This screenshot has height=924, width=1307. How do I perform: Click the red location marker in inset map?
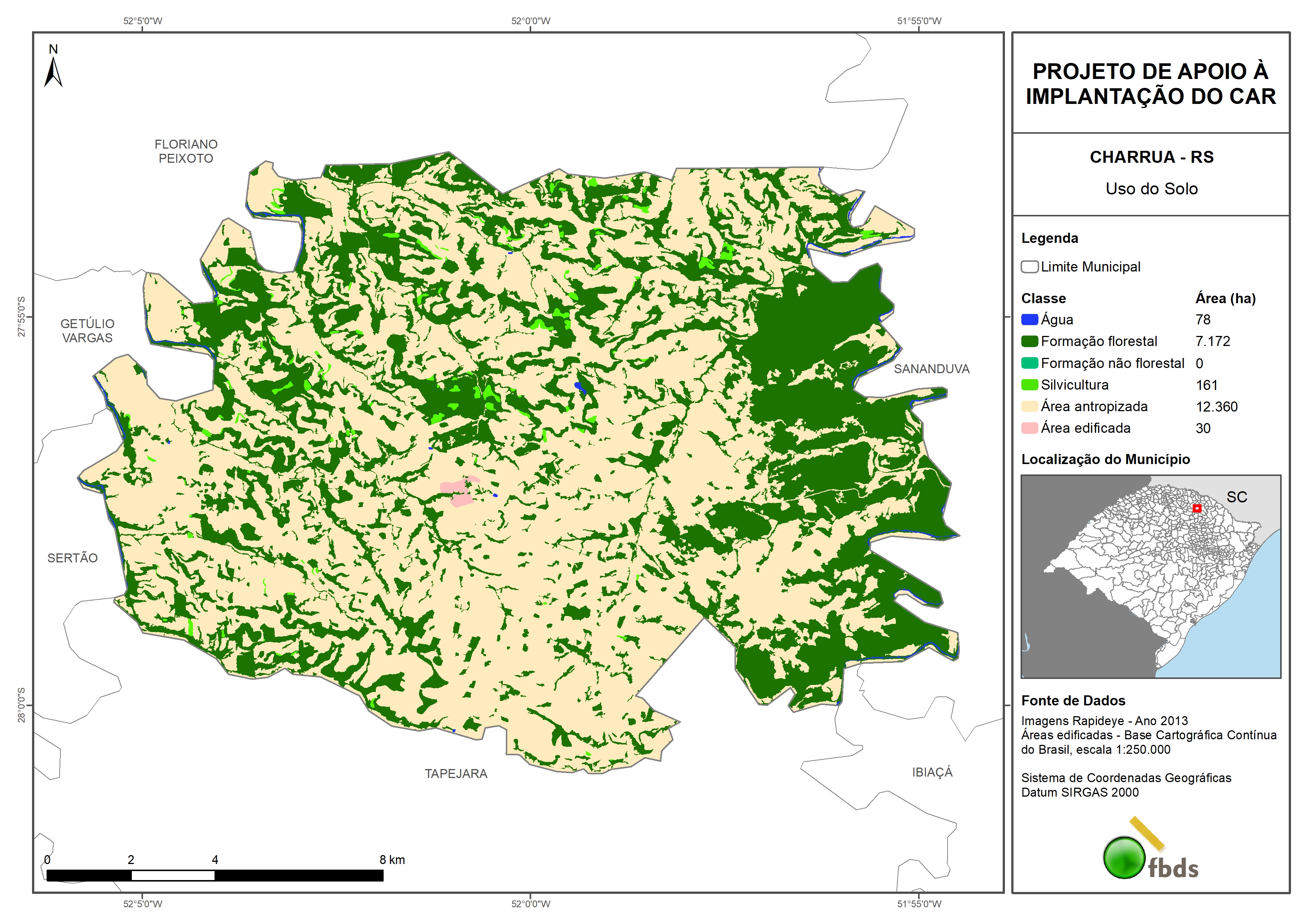tap(1197, 508)
